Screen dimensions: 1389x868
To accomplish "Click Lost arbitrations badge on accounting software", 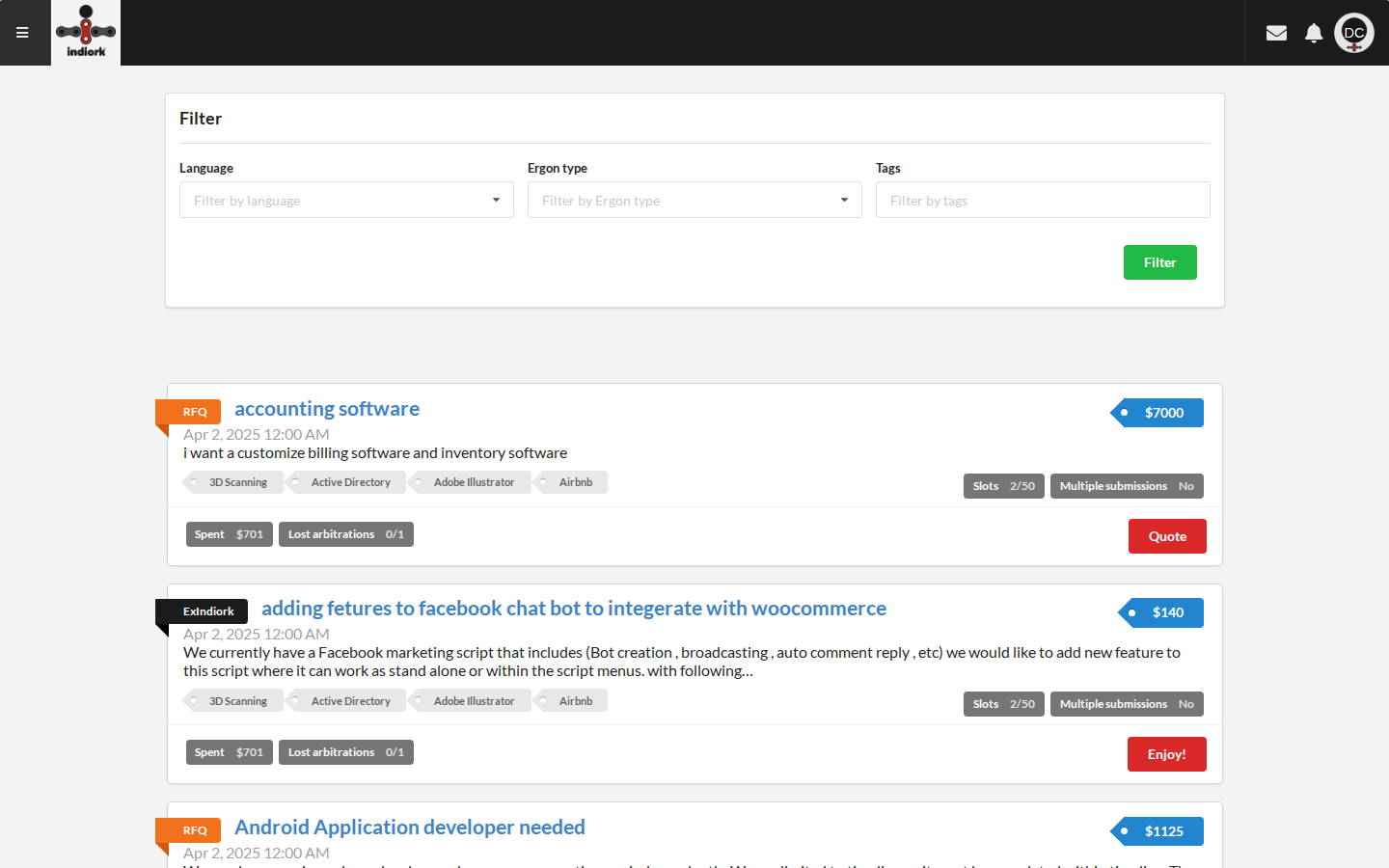I will [x=346, y=534].
